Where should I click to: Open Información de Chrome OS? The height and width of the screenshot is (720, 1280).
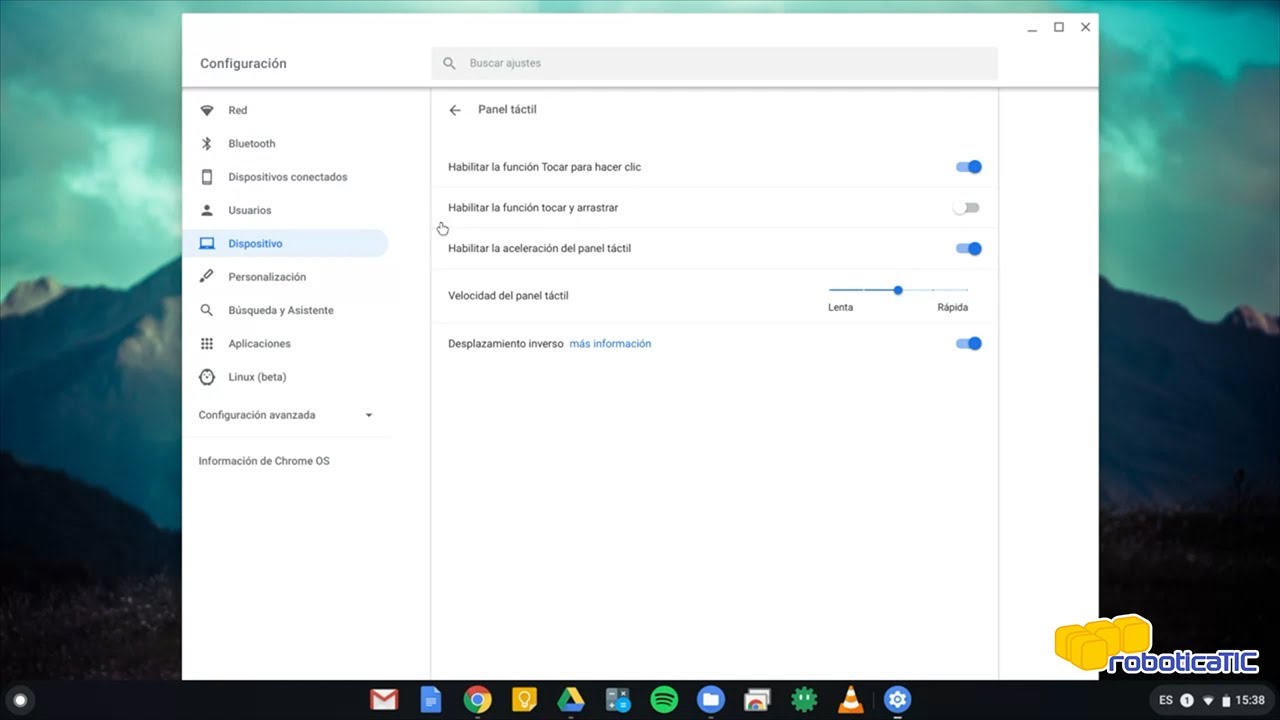pos(264,461)
